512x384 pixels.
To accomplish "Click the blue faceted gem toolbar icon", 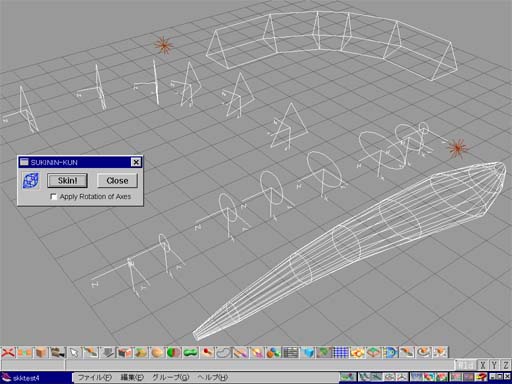I will (307, 352).
